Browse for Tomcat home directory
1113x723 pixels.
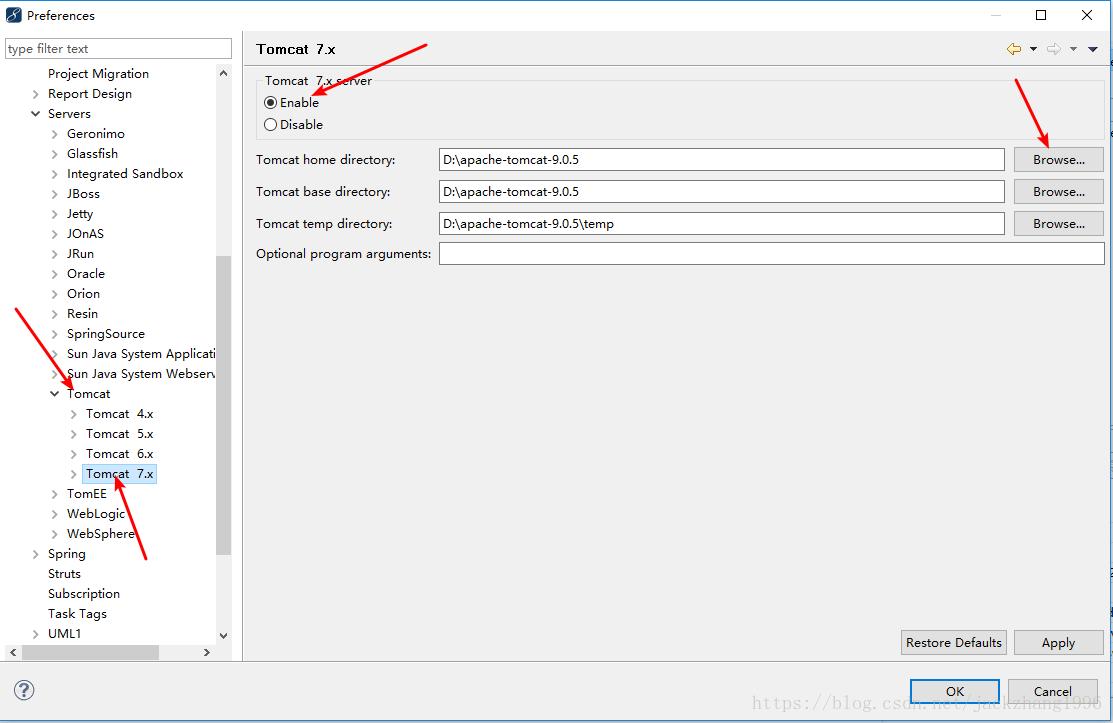click(x=1058, y=160)
